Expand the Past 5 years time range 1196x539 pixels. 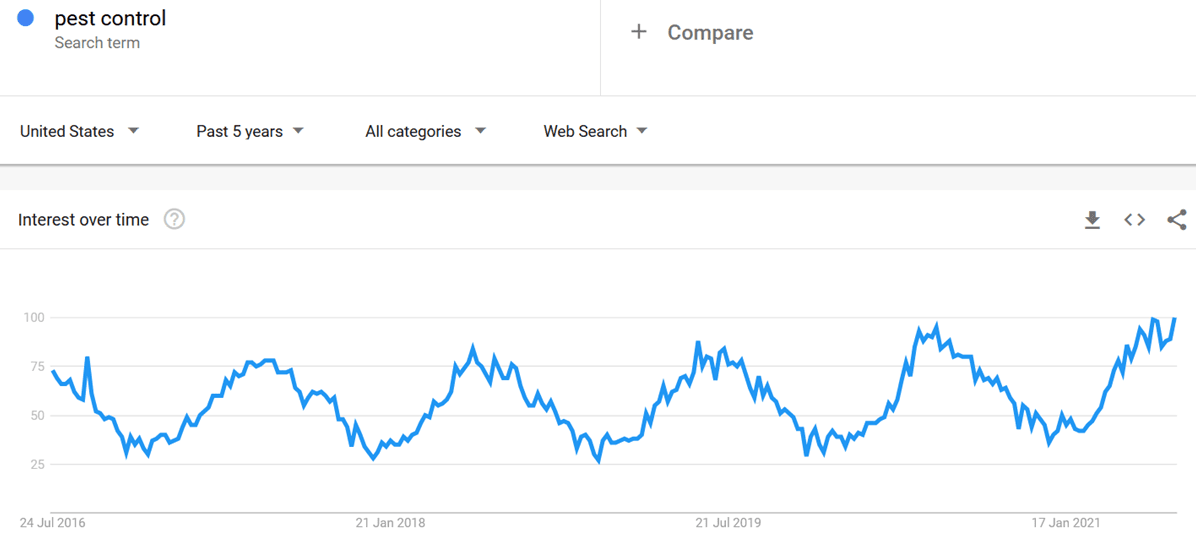[250, 131]
